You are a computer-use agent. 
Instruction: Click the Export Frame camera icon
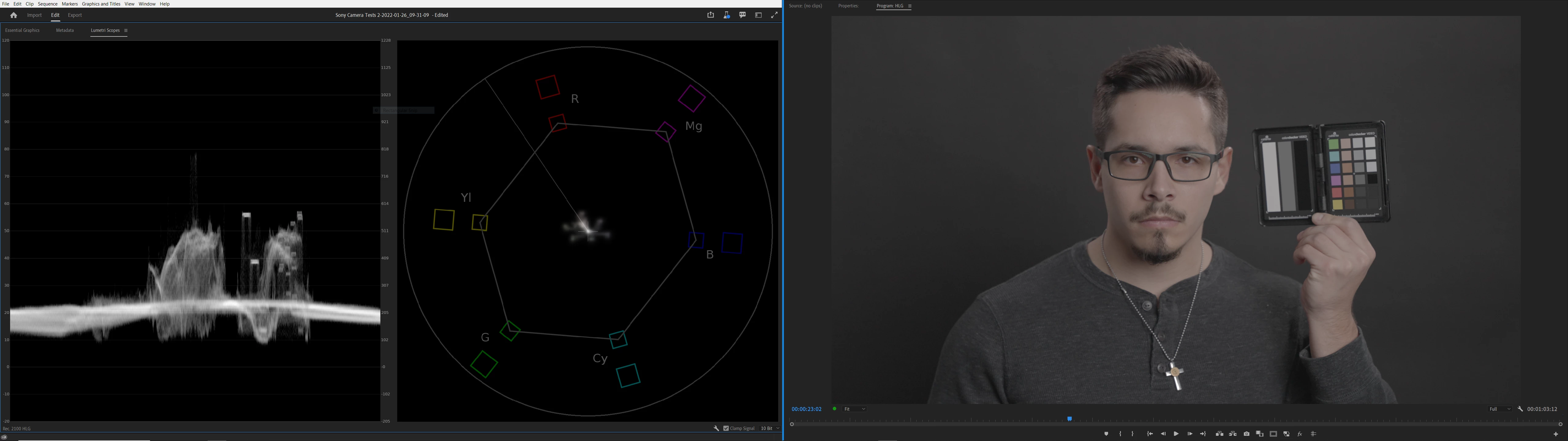coord(1247,434)
